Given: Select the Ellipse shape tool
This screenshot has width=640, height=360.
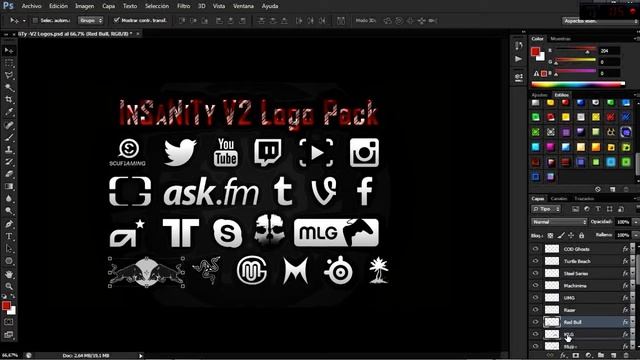Looking at the screenshot, I should coord(9,261).
